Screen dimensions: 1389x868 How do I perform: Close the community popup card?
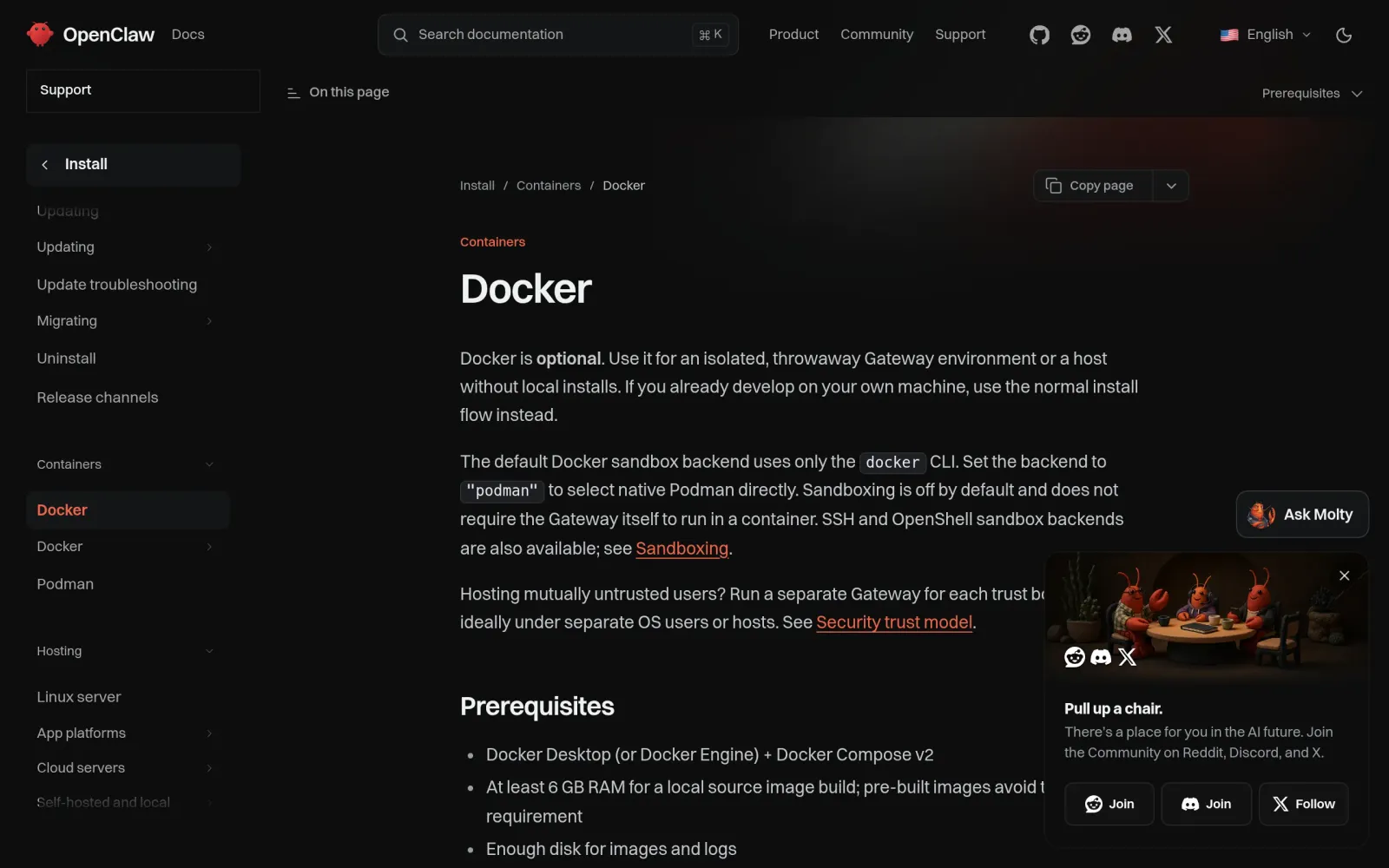pyautogui.click(x=1344, y=575)
